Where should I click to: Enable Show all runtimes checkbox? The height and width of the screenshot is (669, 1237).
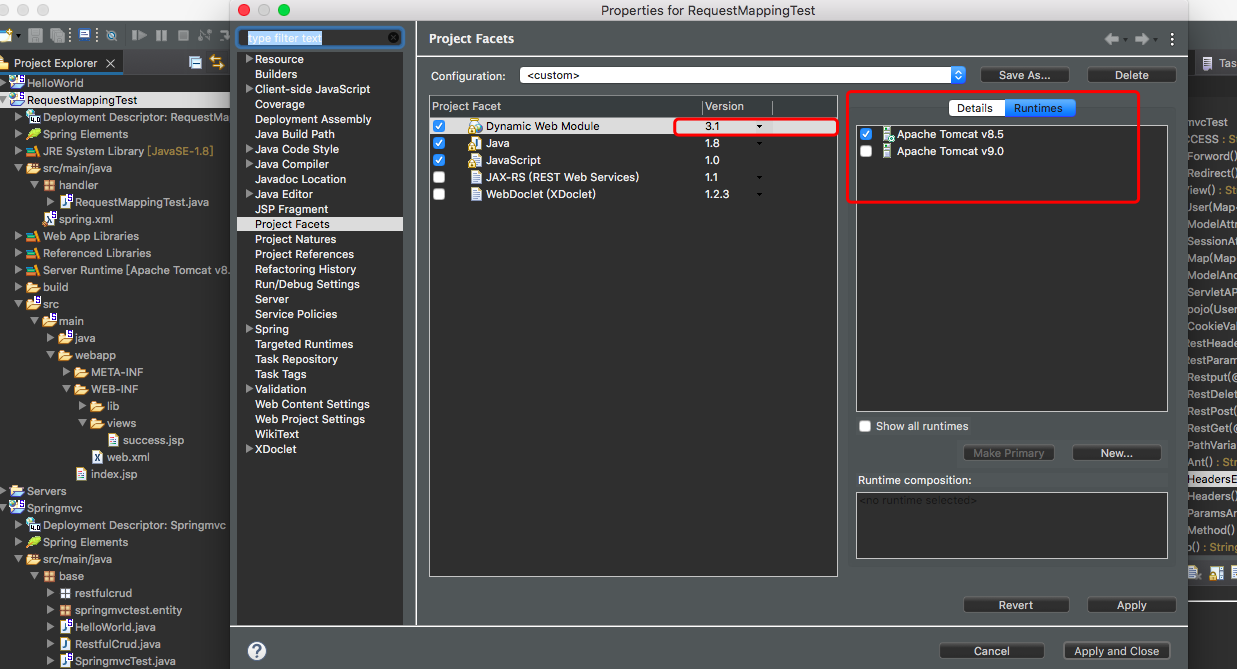coord(866,426)
